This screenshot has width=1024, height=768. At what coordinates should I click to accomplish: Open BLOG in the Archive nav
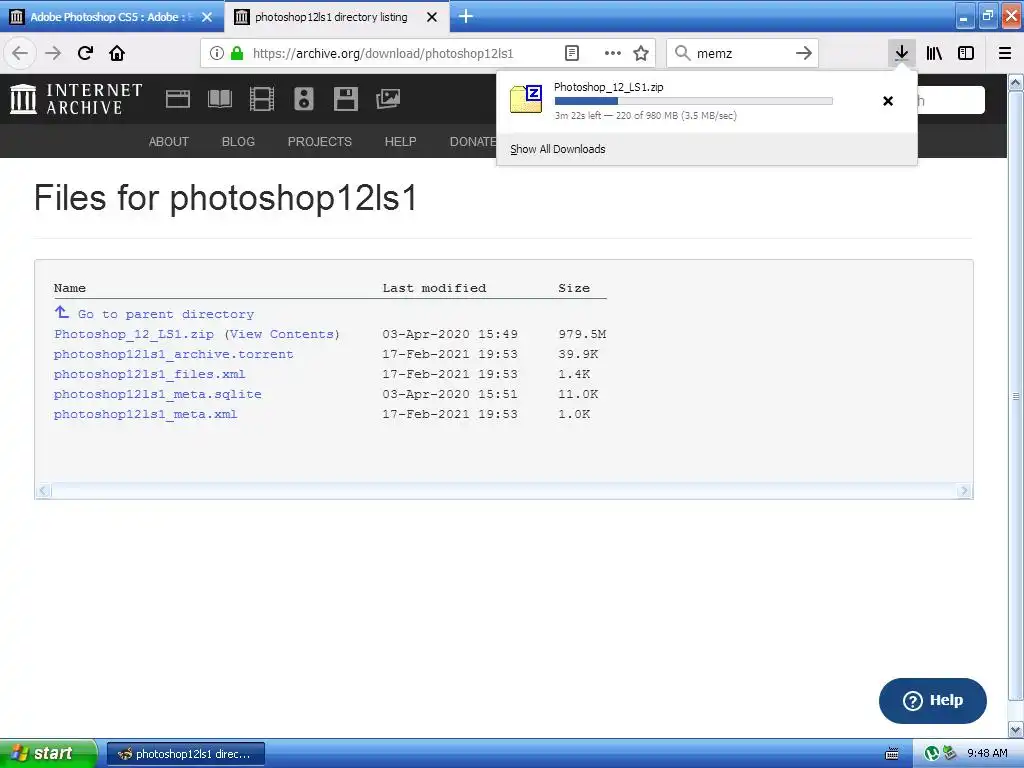[238, 142]
